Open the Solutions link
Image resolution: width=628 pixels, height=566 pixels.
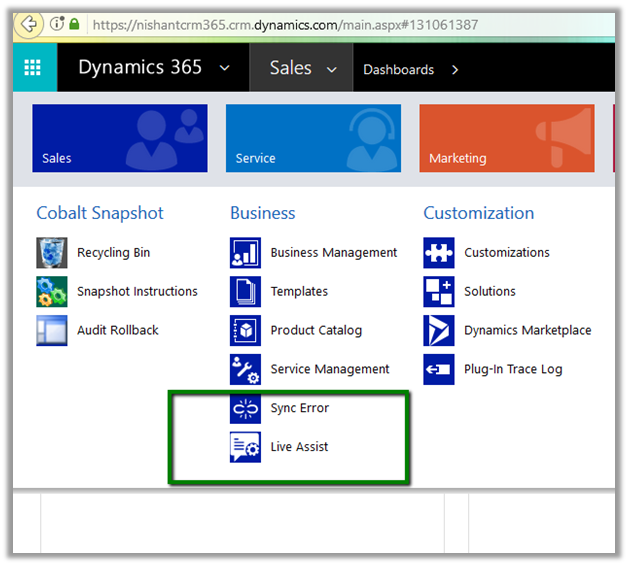490,292
